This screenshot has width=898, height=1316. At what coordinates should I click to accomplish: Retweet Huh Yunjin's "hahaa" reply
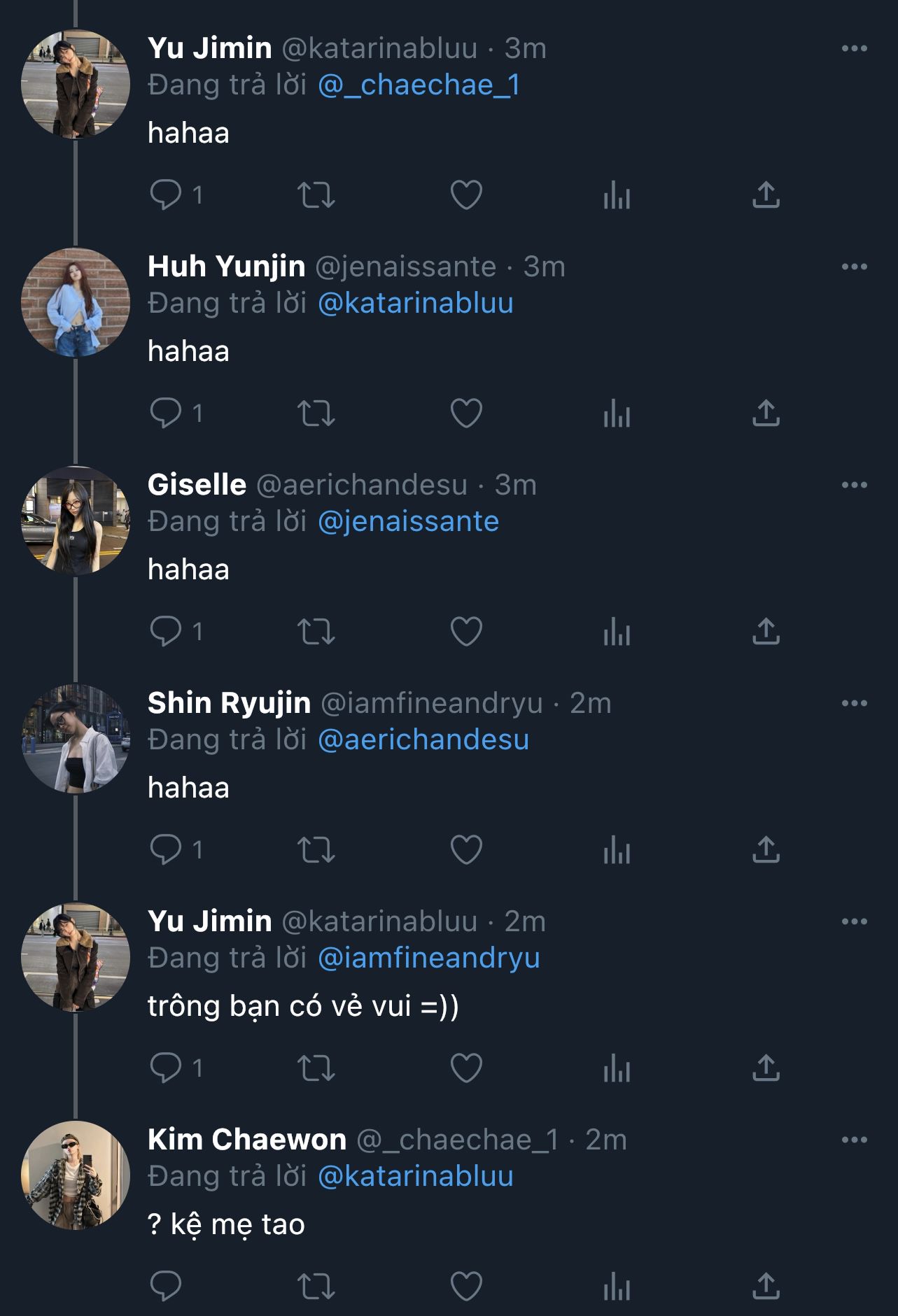point(316,413)
